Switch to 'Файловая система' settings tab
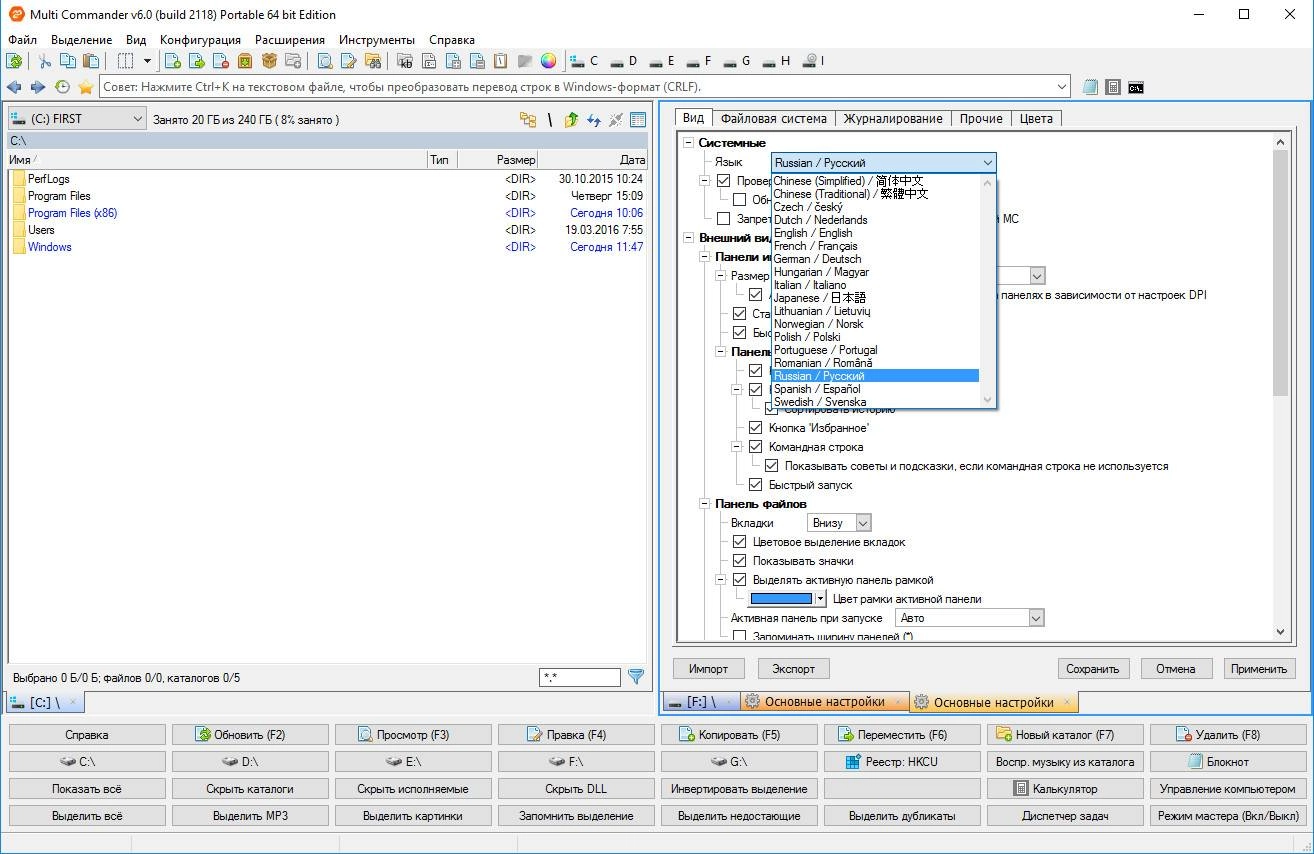Screen dimensions: 1314x854 click(x=774, y=118)
